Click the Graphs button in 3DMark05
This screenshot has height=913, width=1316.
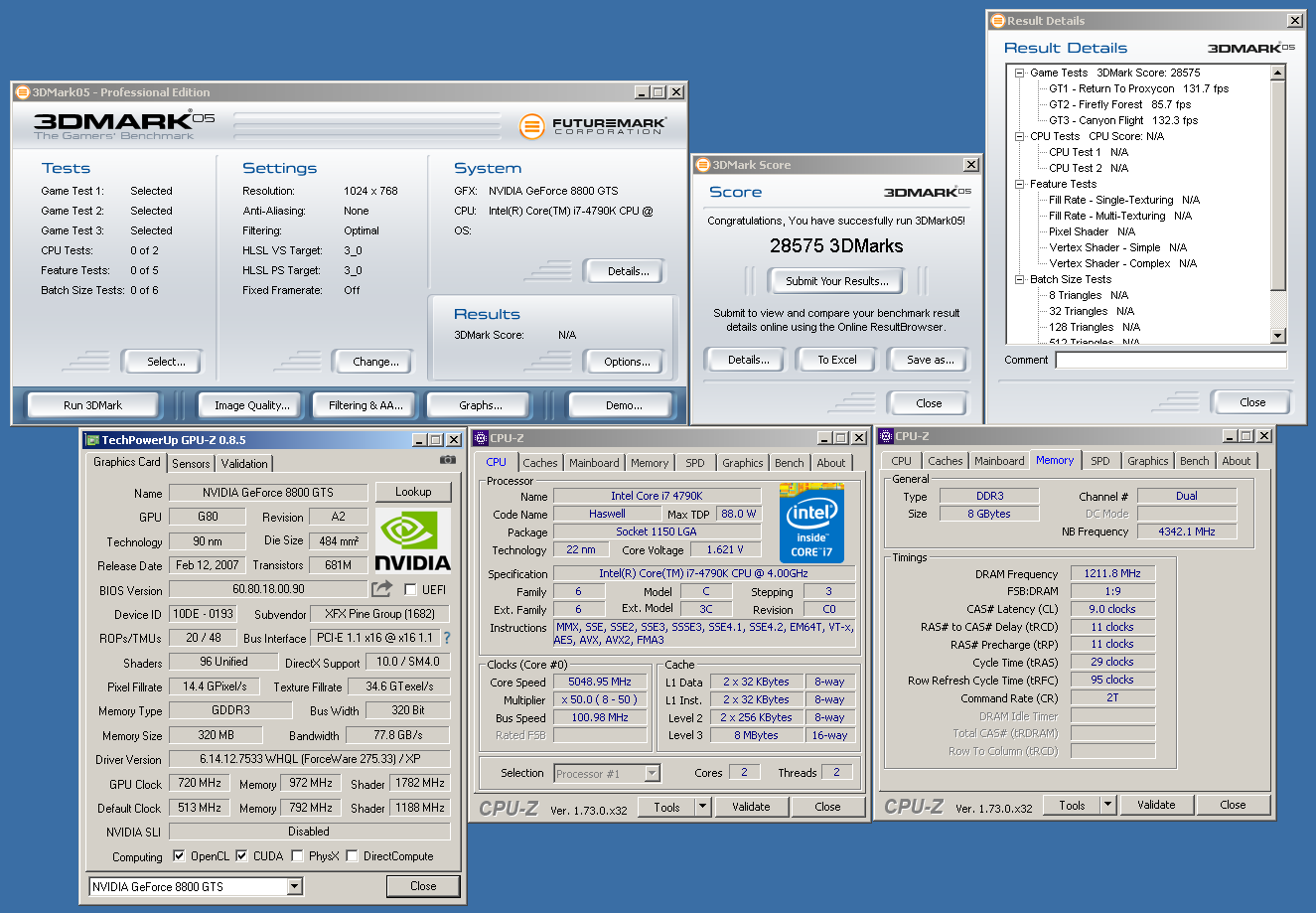[x=481, y=405]
